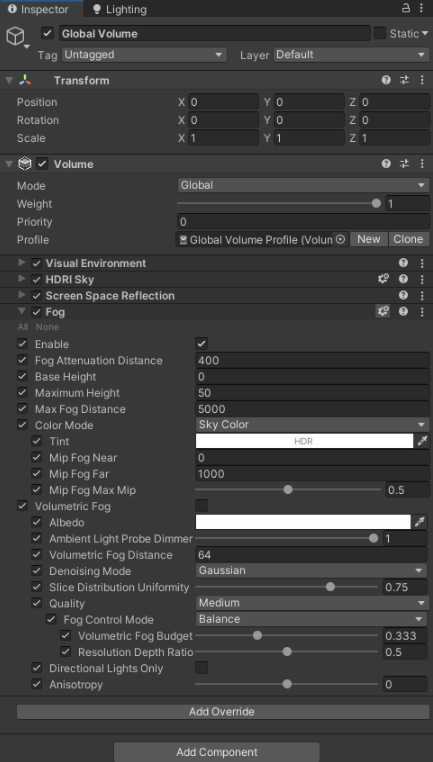Toggle Fog Enable value checkbox
Screen dimensions: 433x762
click(202, 344)
